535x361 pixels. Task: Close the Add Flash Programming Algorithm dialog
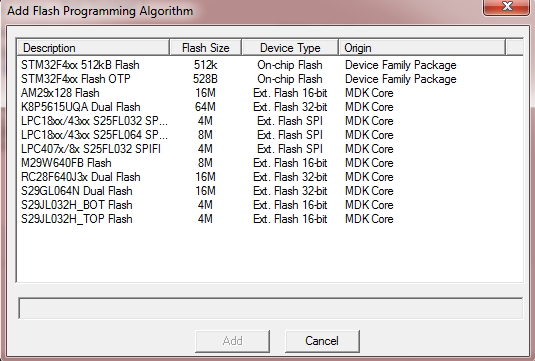tap(506, 7)
